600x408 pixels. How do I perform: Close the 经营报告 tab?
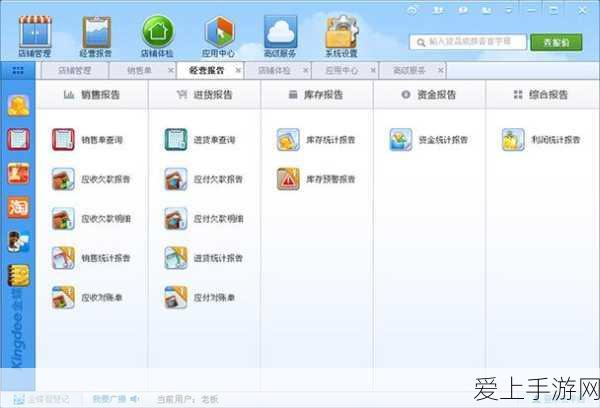coord(238,70)
